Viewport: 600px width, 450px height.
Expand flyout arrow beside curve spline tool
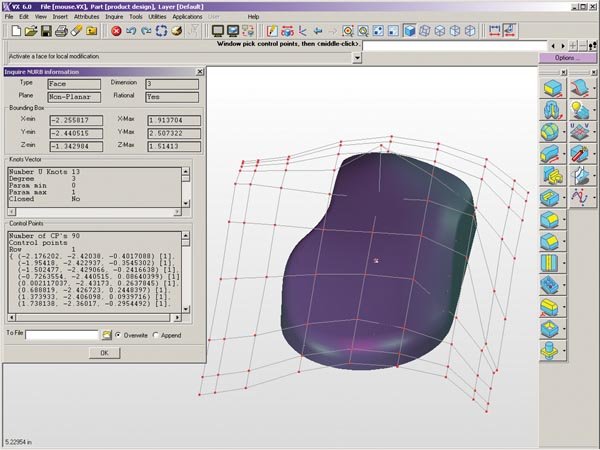click(594, 198)
